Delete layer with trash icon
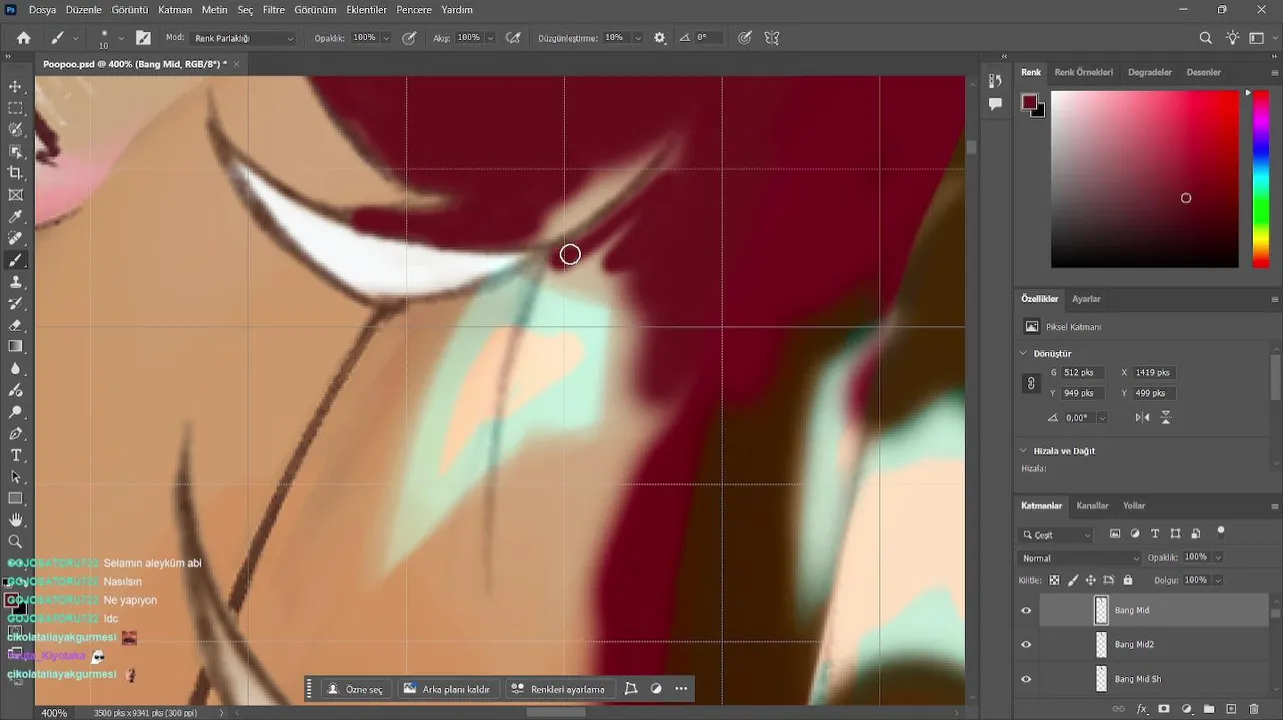The image size is (1283, 720). pyautogui.click(x=1254, y=709)
